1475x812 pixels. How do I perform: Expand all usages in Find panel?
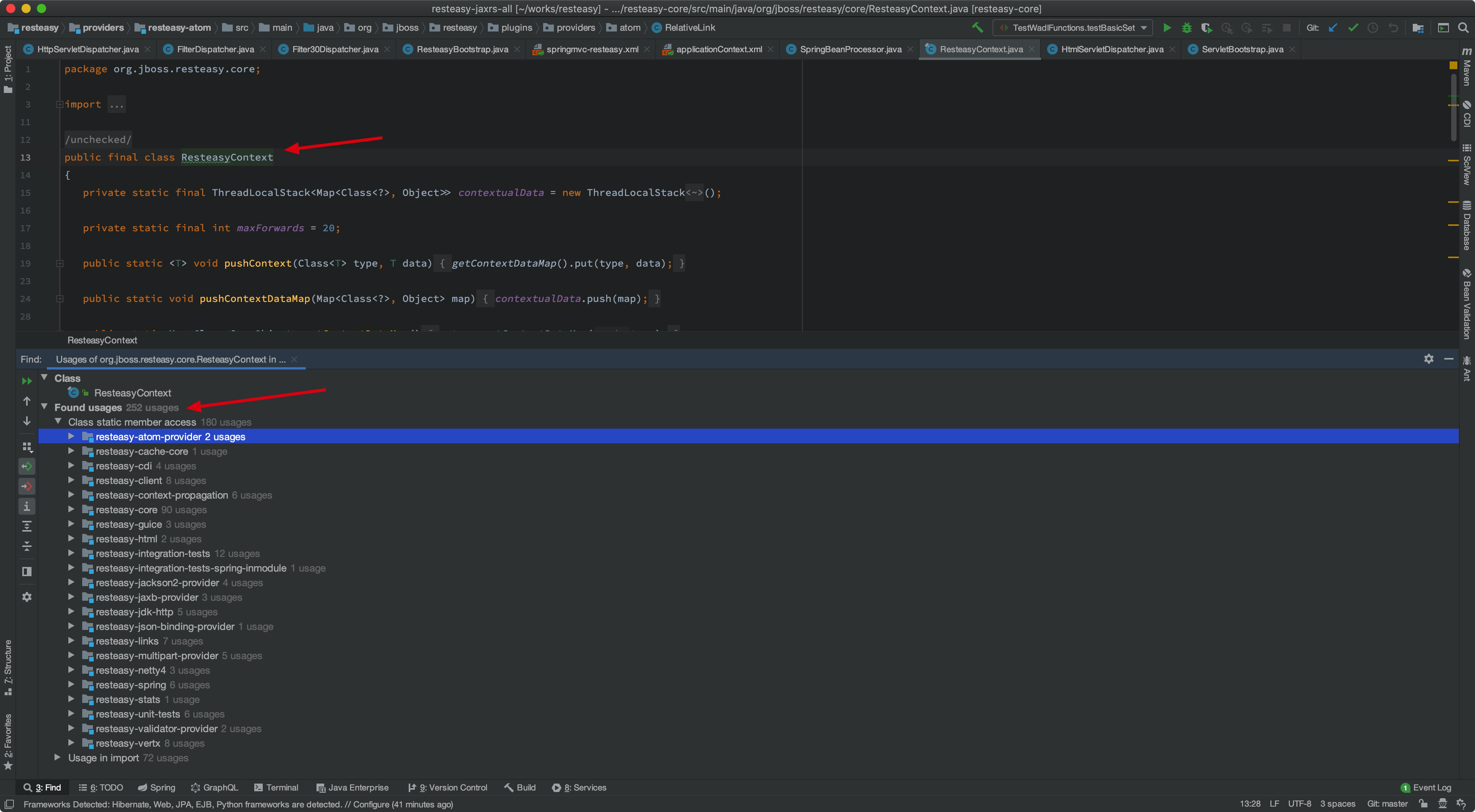[x=27, y=526]
